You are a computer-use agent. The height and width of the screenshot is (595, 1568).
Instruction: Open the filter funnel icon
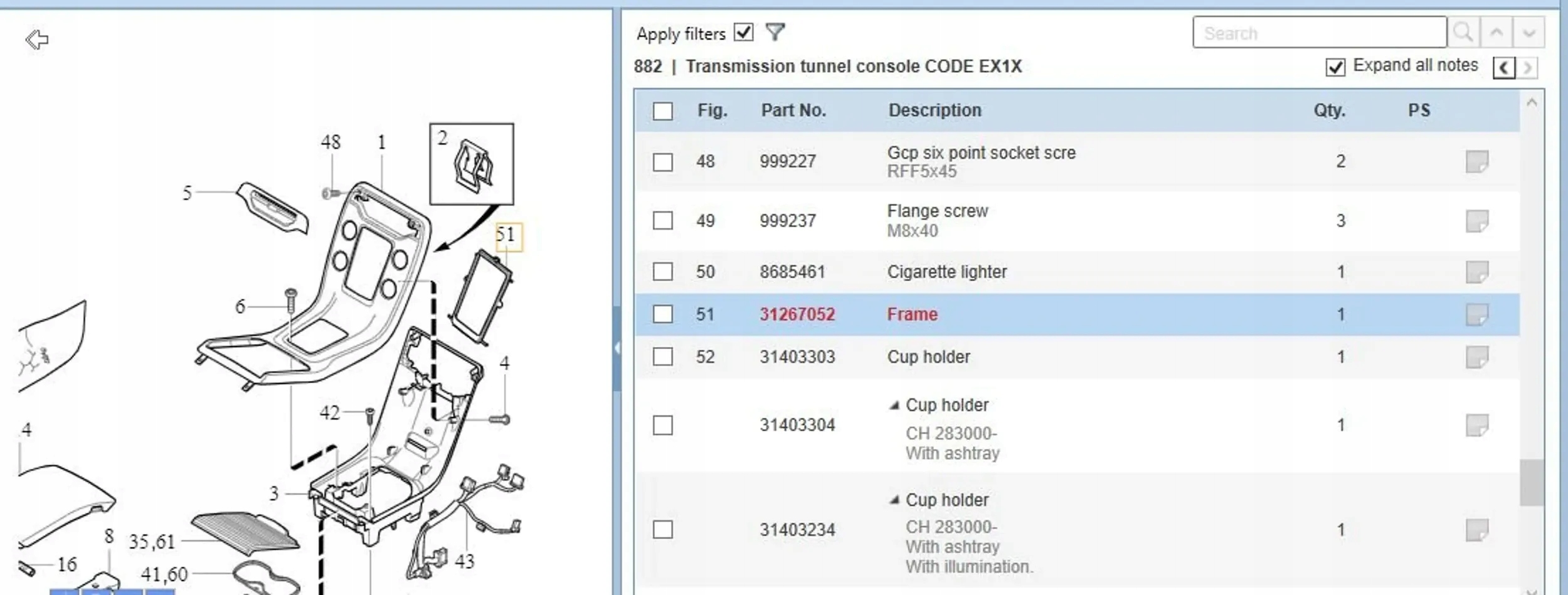[x=776, y=32]
